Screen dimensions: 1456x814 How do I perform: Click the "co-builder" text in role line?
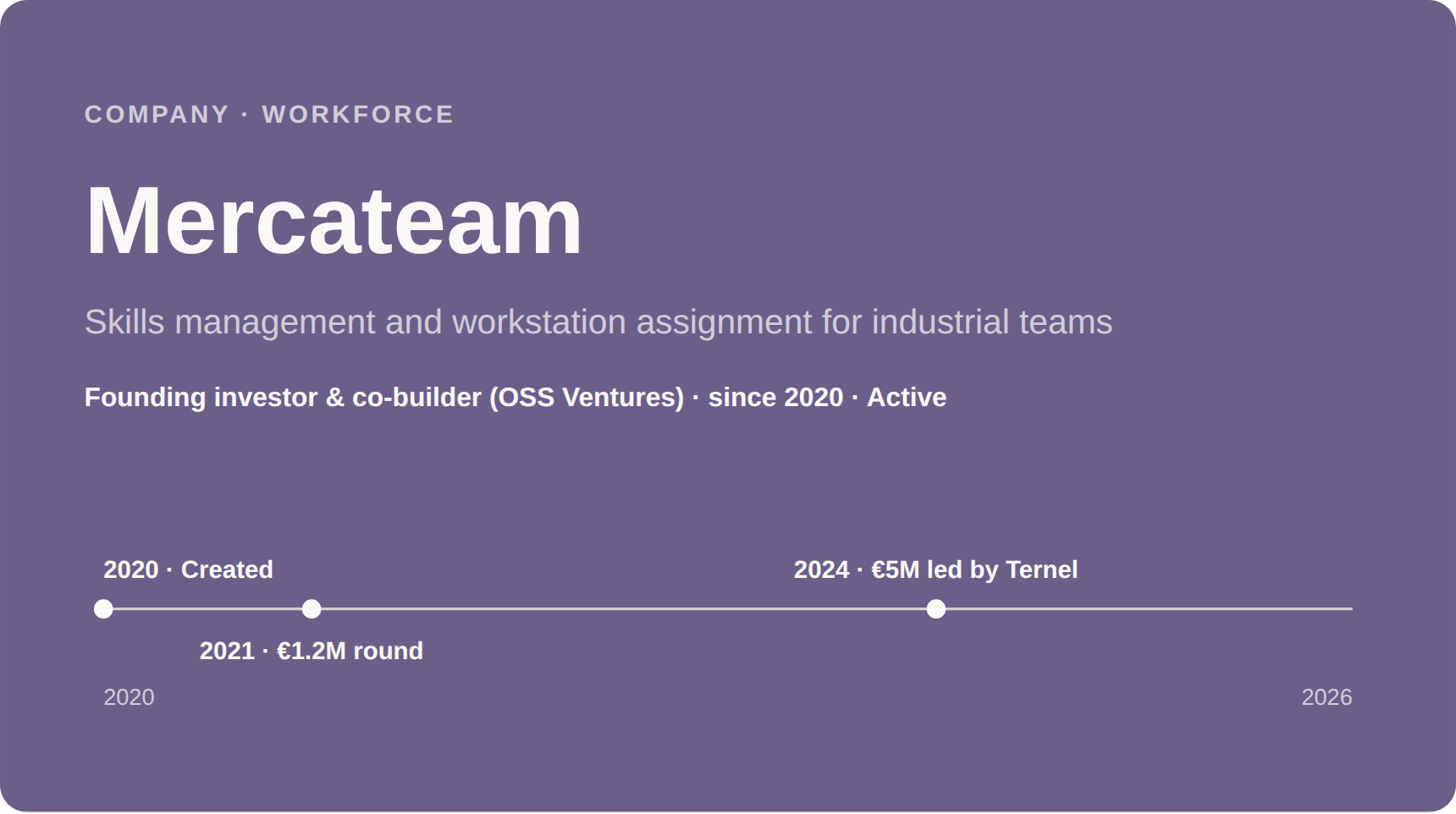tap(416, 398)
